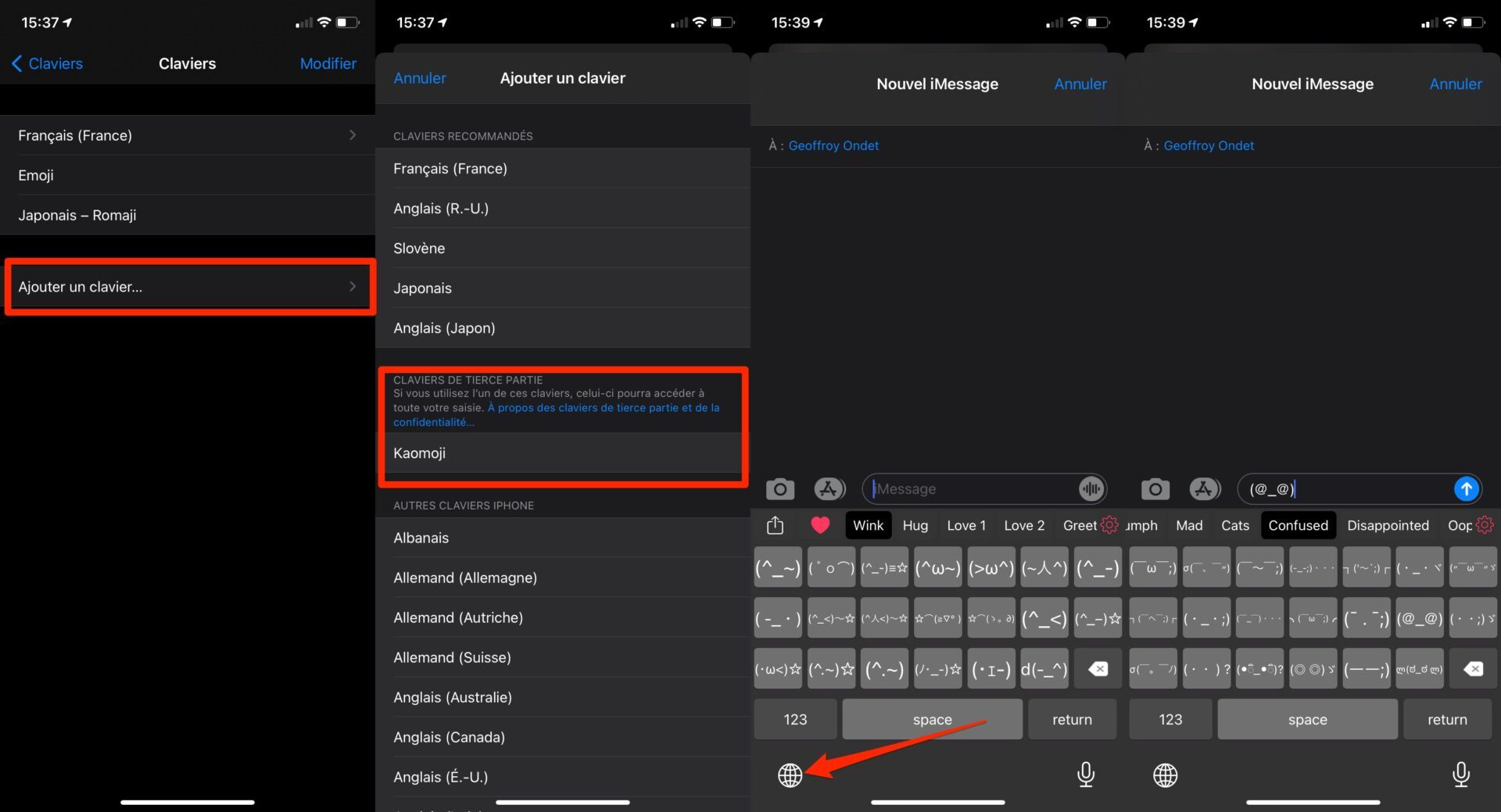Switch keyboard with globe icon in fourth screen

pos(1166,775)
